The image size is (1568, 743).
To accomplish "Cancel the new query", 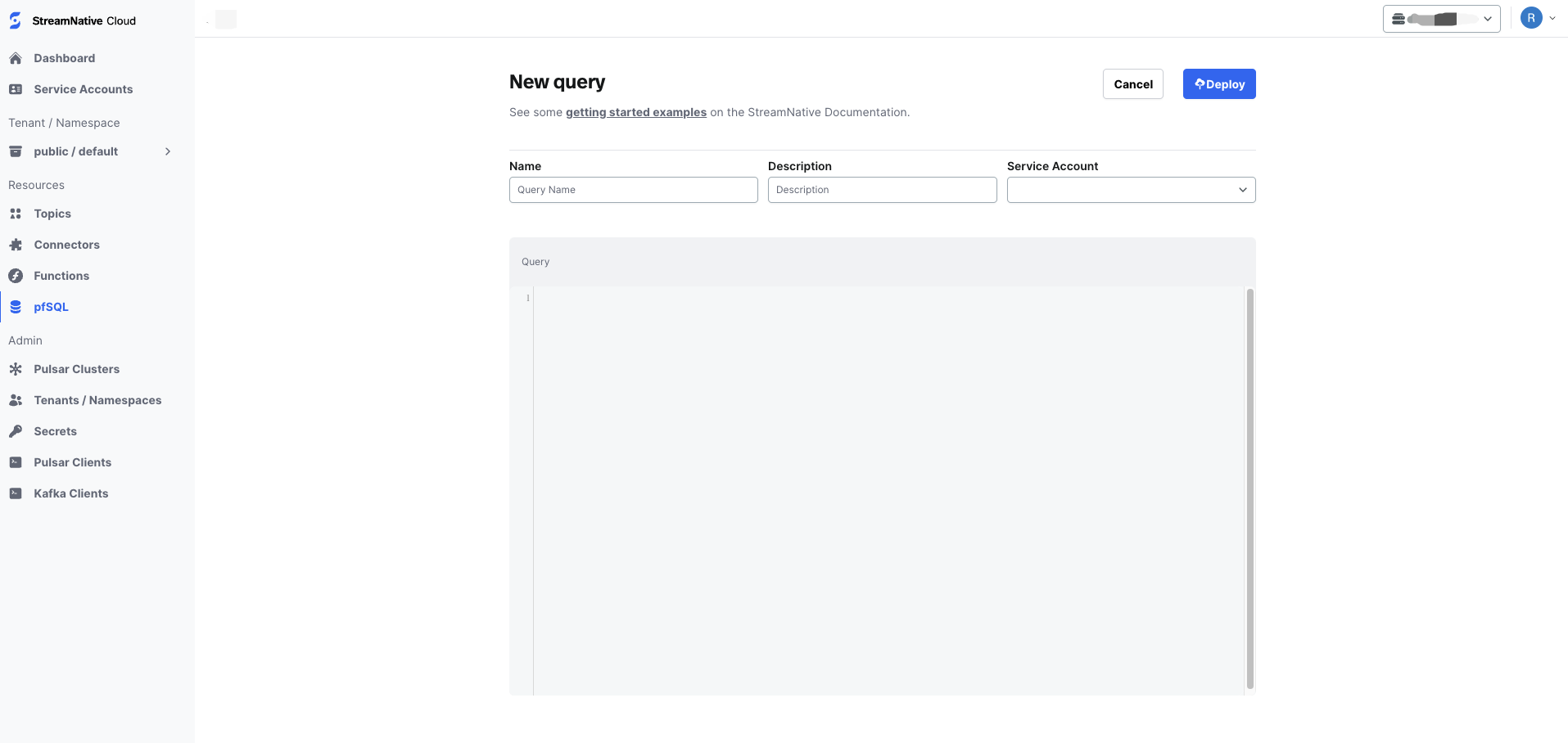I will pyautogui.click(x=1132, y=83).
